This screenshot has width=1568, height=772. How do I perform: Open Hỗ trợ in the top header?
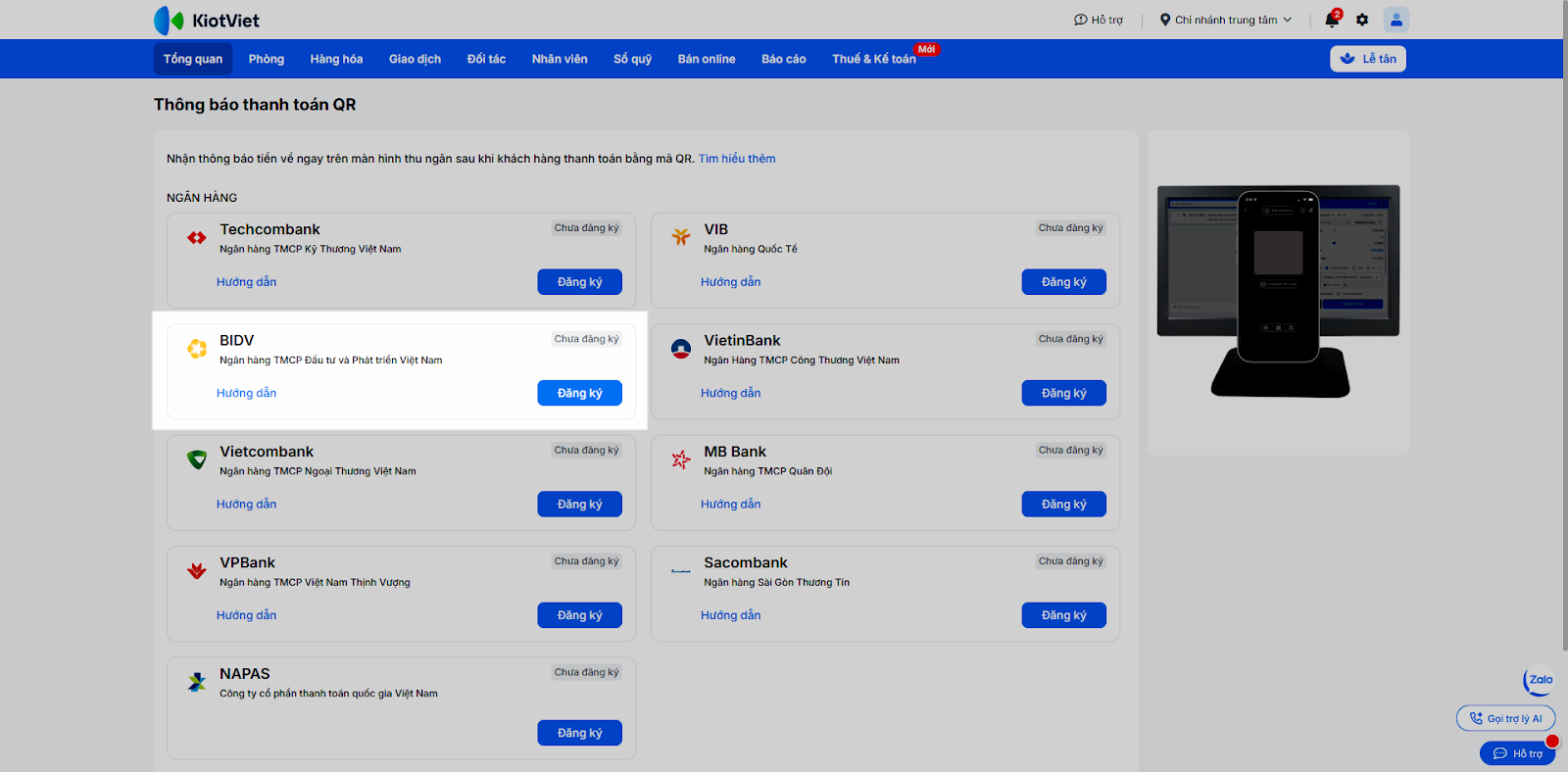click(1099, 20)
